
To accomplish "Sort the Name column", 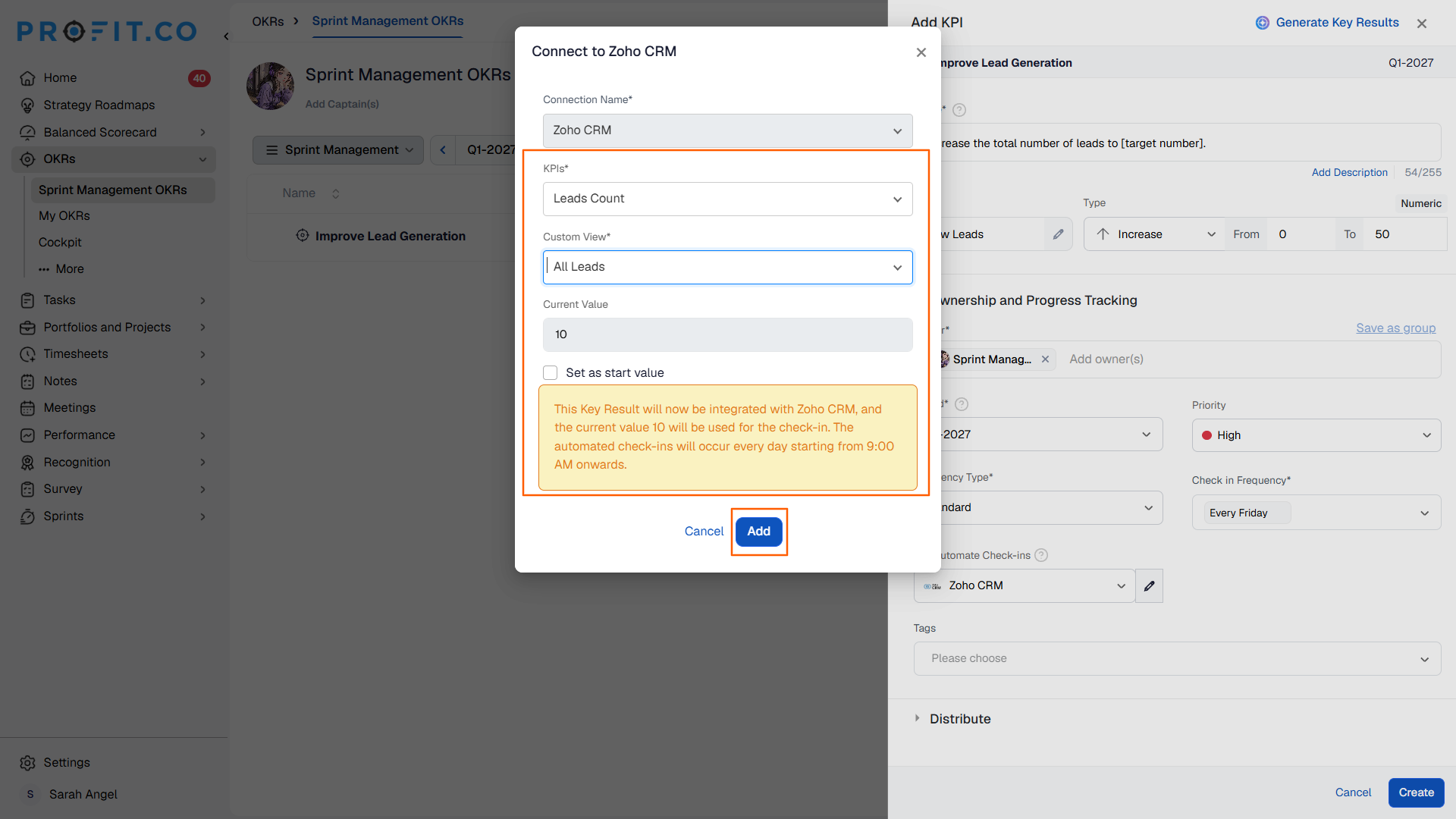I will (x=335, y=193).
